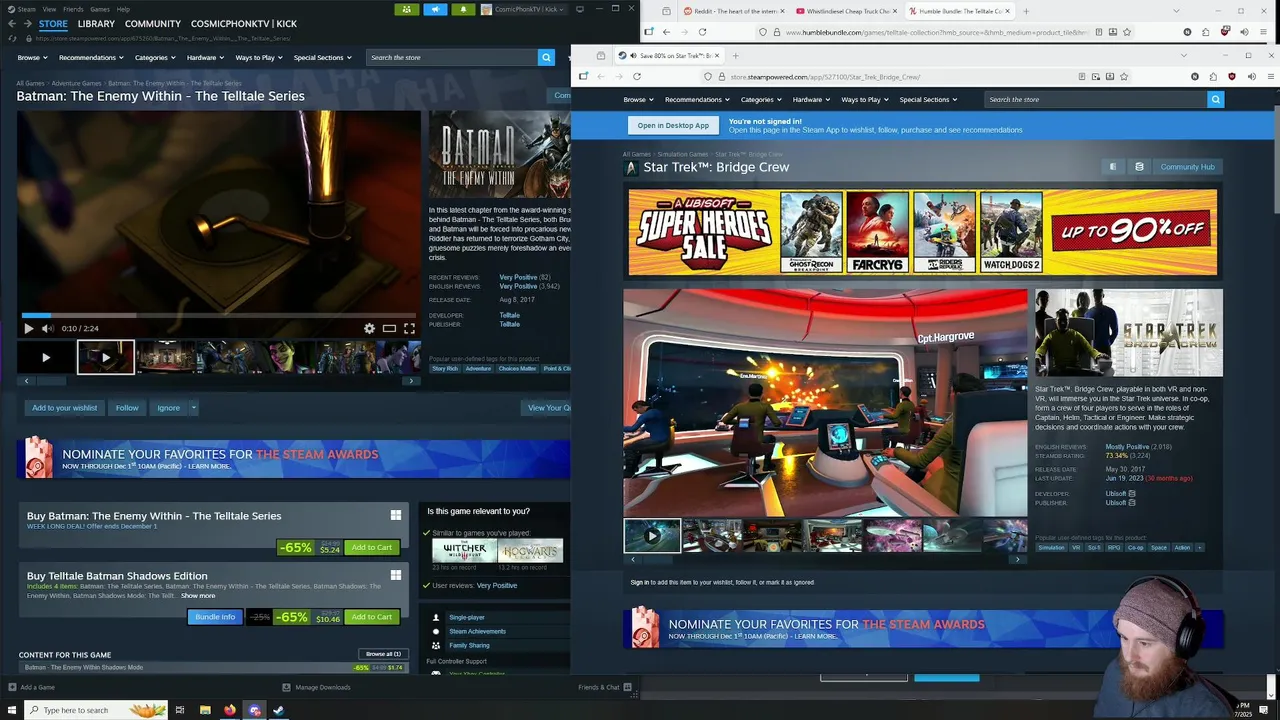Screen dimensions: 1280x720
Task: Click Open in Desktop App button
Action: point(673,125)
